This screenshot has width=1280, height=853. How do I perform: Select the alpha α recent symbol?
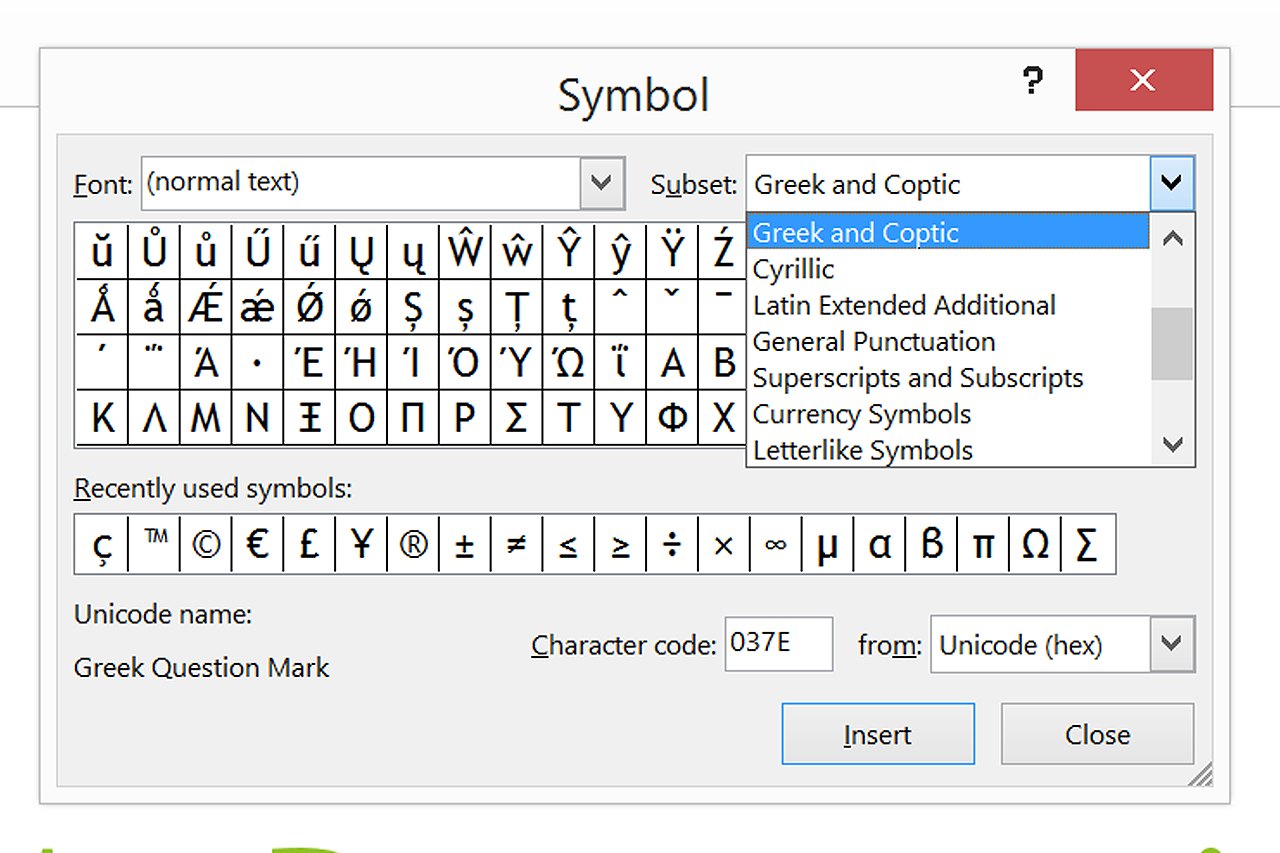pos(880,544)
